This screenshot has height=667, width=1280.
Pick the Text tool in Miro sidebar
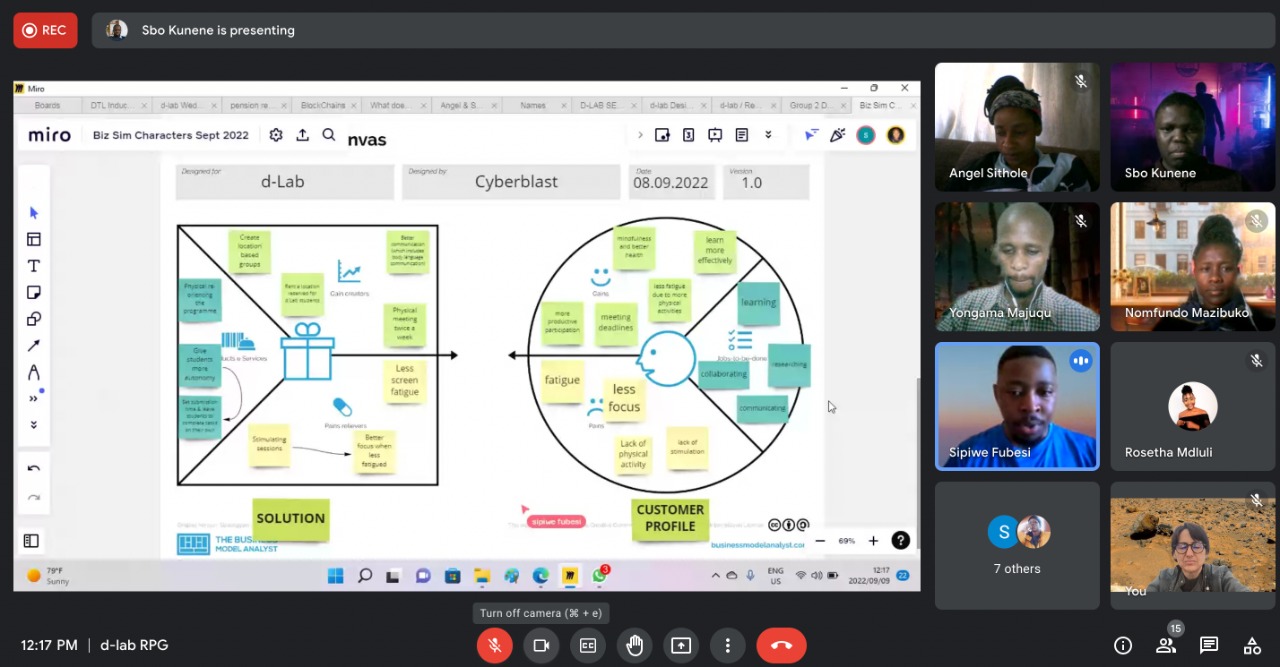[x=33, y=266]
